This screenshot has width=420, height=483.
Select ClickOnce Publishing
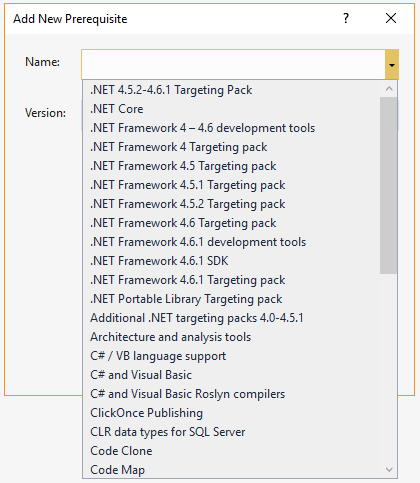(x=231, y=413)
